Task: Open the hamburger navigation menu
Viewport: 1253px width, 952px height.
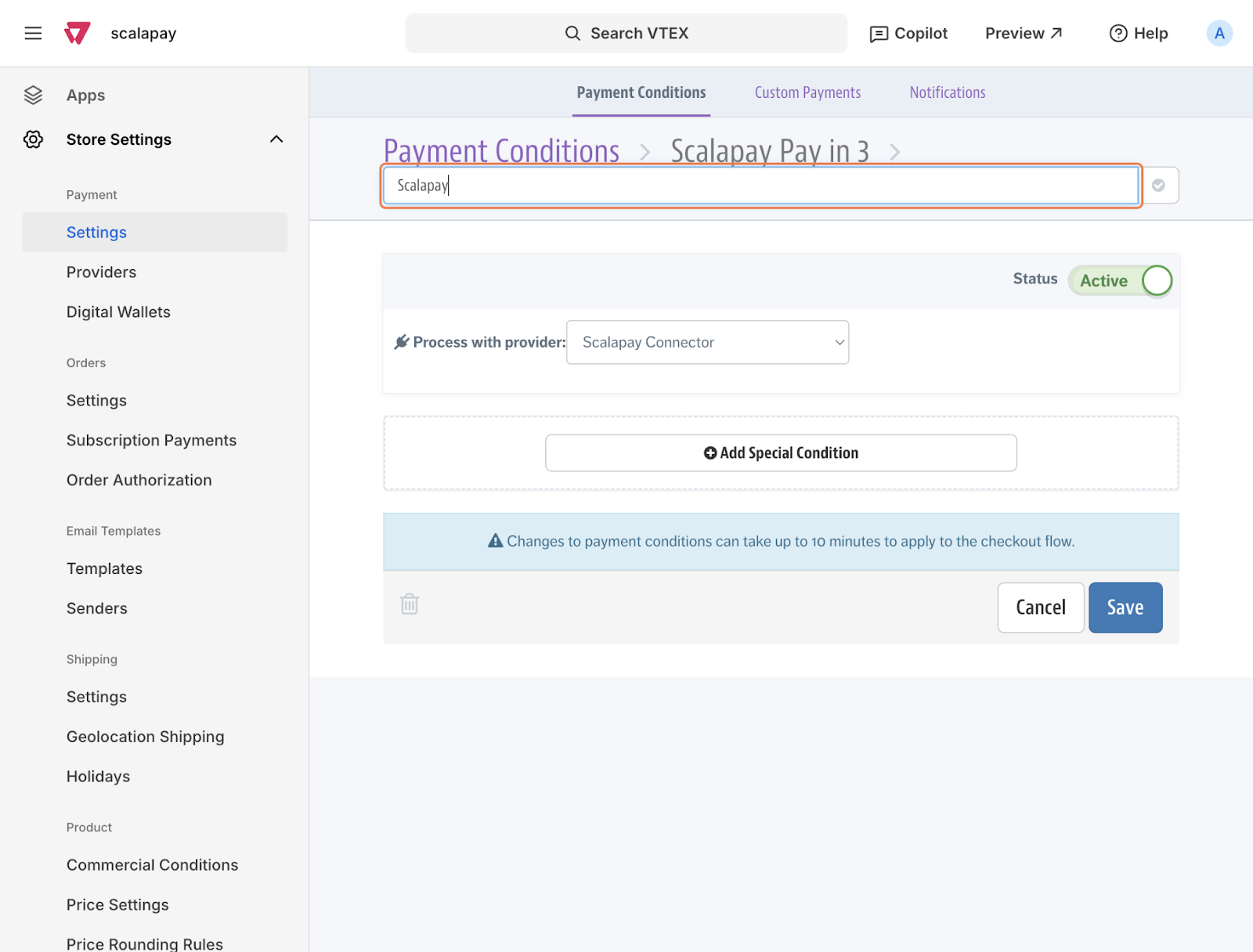Action: pos(33,33)
